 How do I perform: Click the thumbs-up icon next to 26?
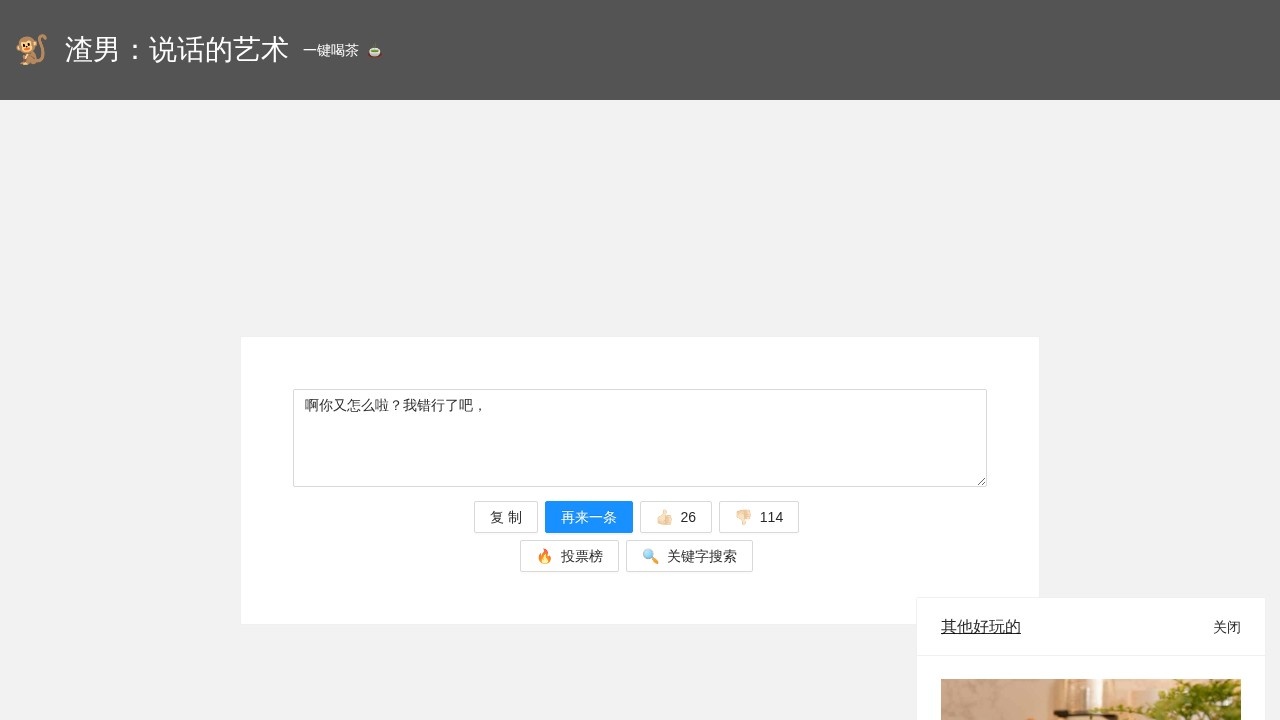click(x=663, y=517)
